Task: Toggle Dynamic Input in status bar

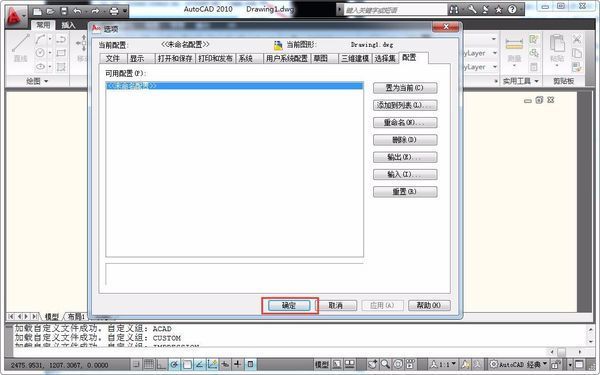Action: point(225,364)
